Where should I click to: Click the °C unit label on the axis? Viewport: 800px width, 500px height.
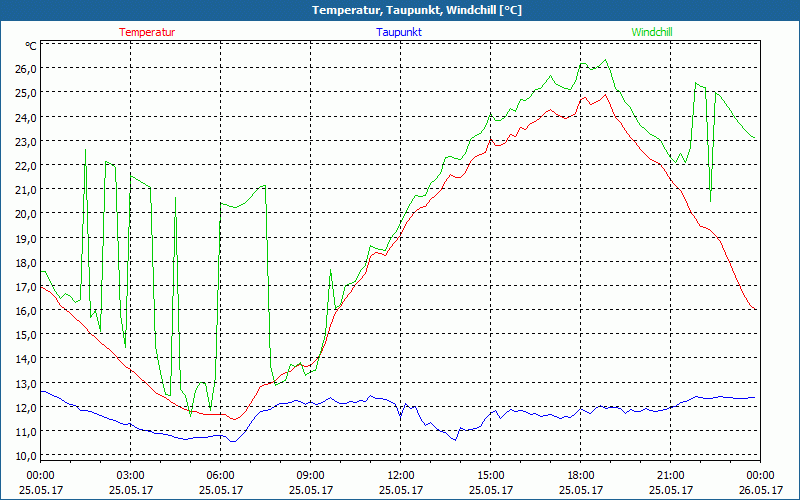(x=31, y=46)
